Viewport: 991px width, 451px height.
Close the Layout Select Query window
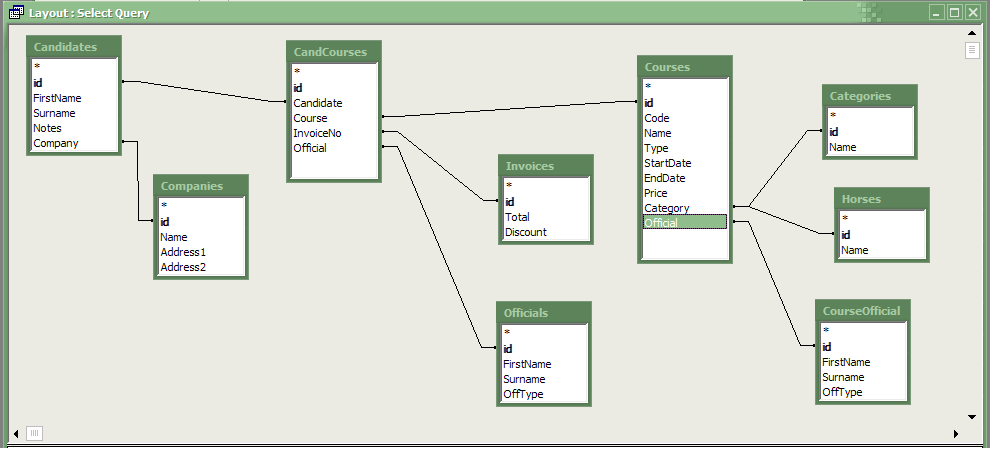(972, 12)
